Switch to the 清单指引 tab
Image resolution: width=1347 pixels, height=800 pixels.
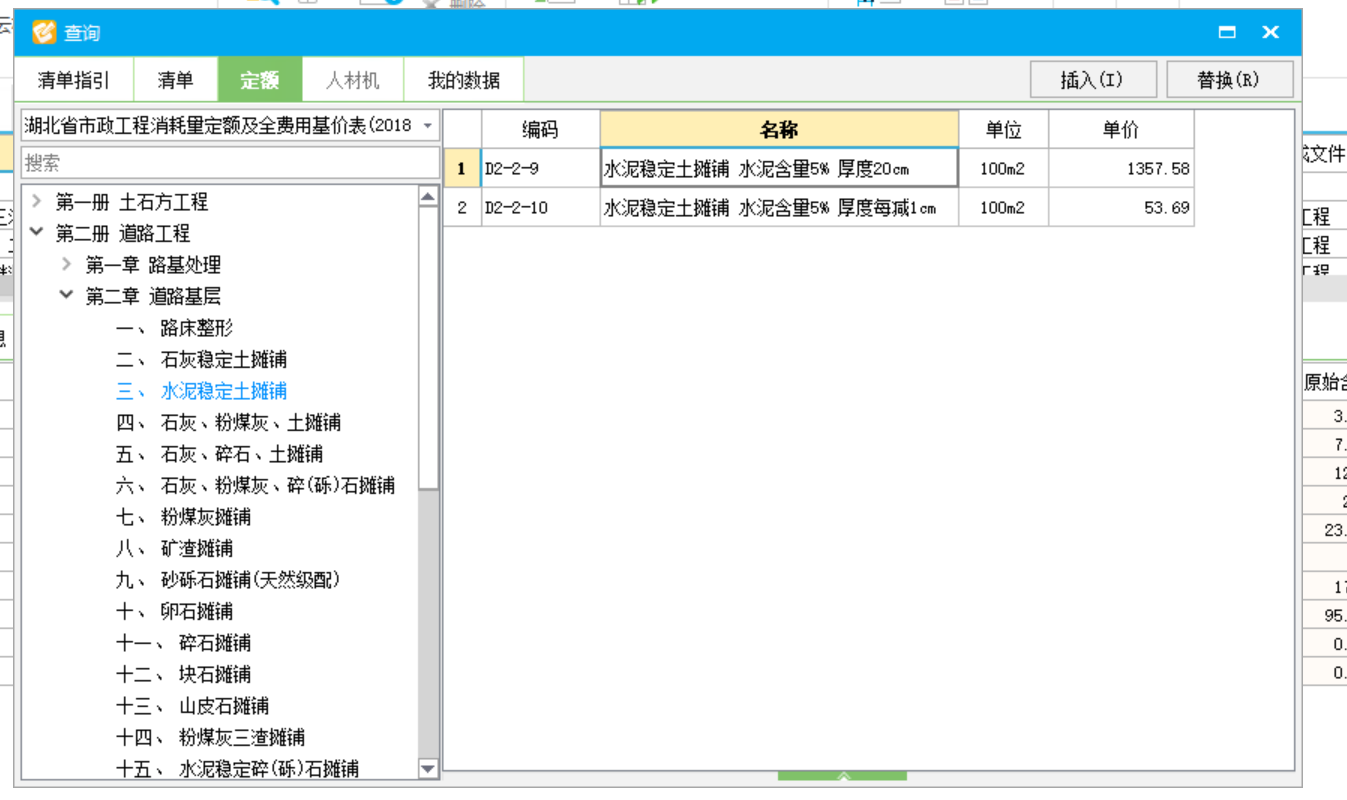click(73, 80)
